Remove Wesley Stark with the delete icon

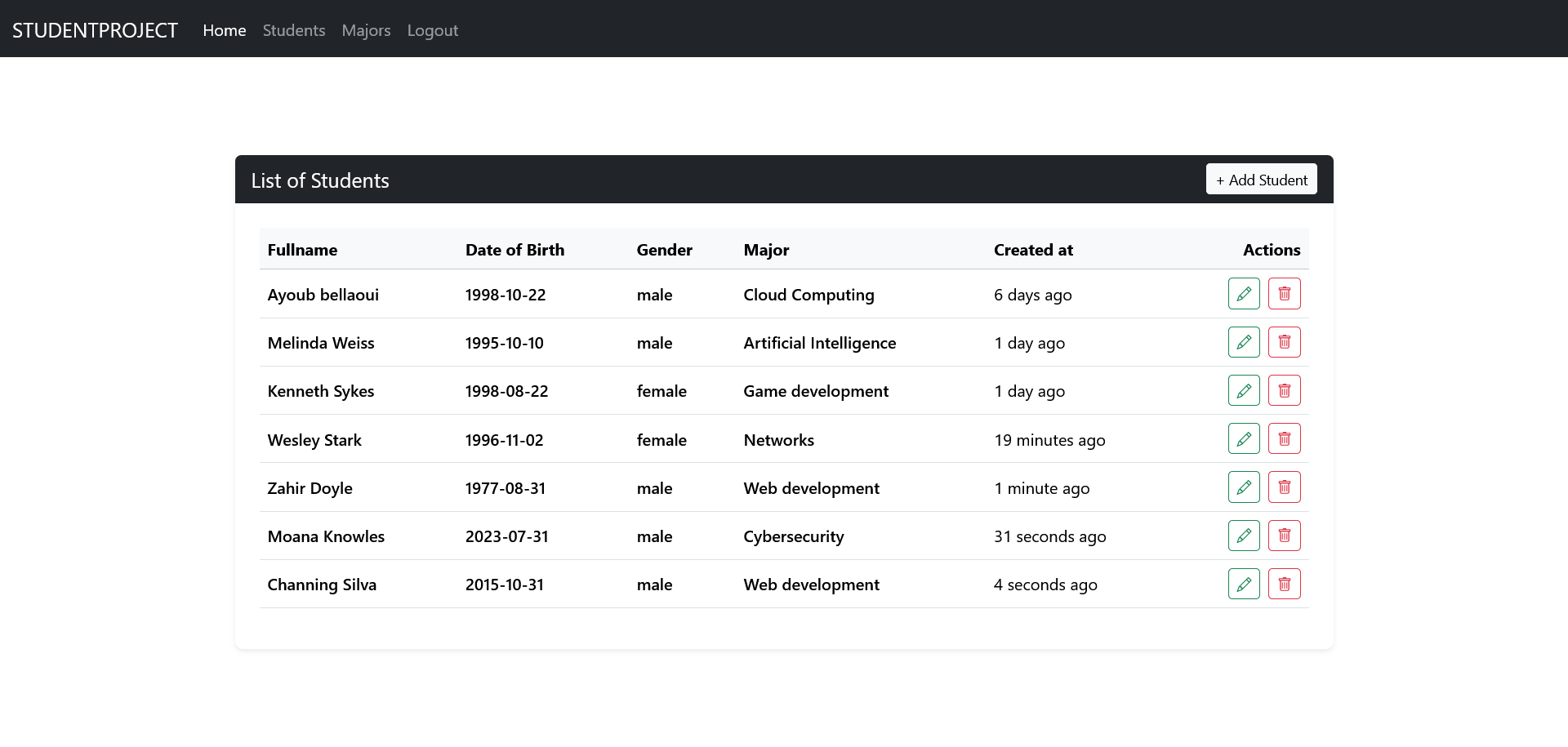(x=1284, y=438)
